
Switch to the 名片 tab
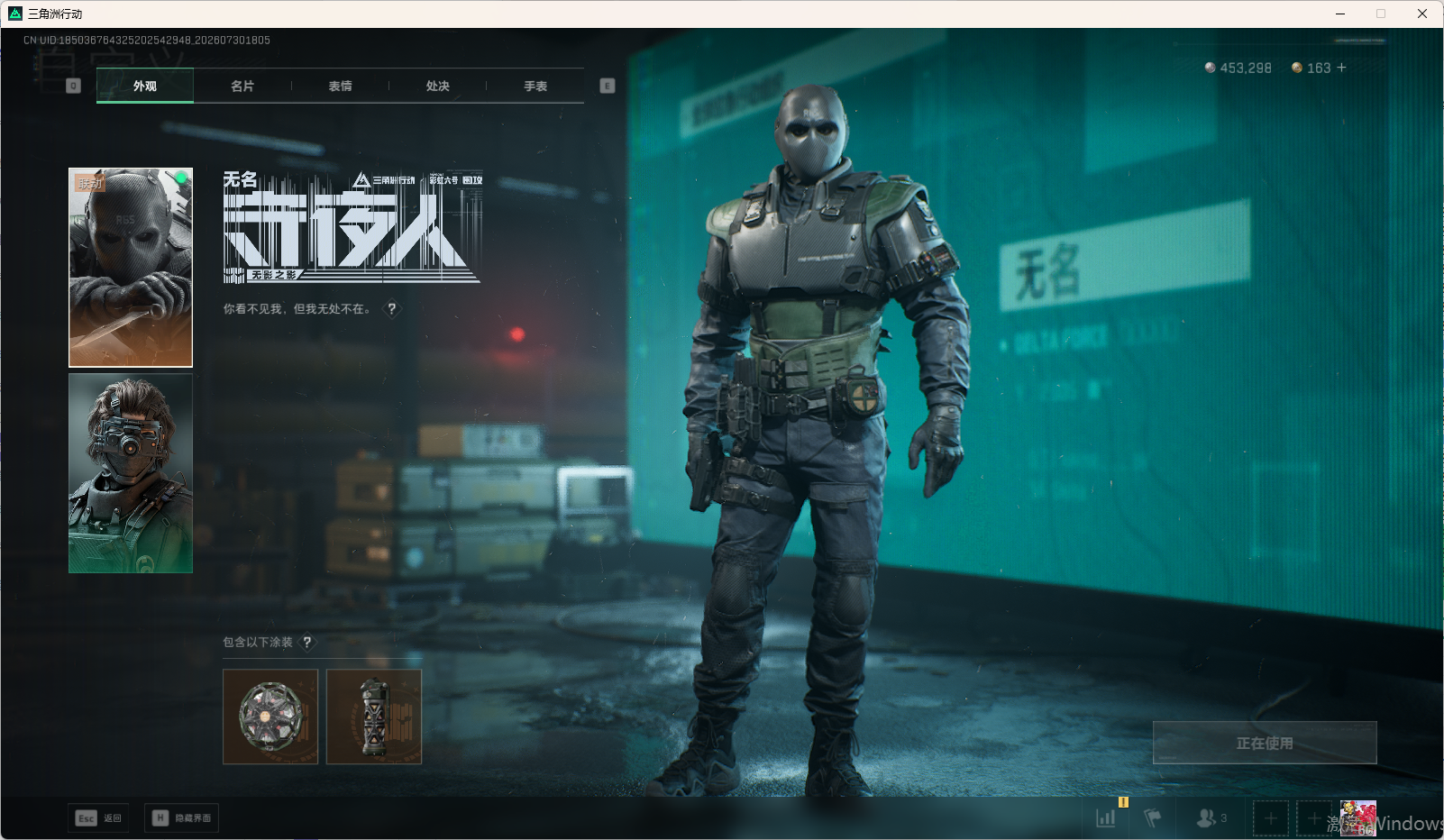242,86
